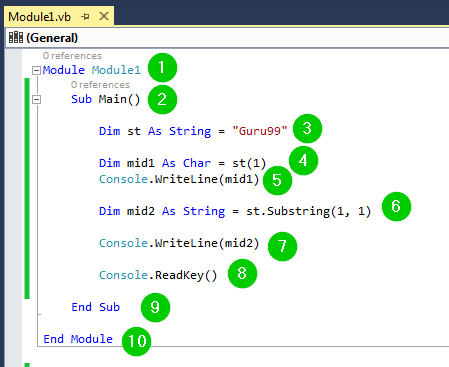Place cursor on st(1) expression
Image resolution: width=449 pixels, height=367 pixels.
pos(249,163)
